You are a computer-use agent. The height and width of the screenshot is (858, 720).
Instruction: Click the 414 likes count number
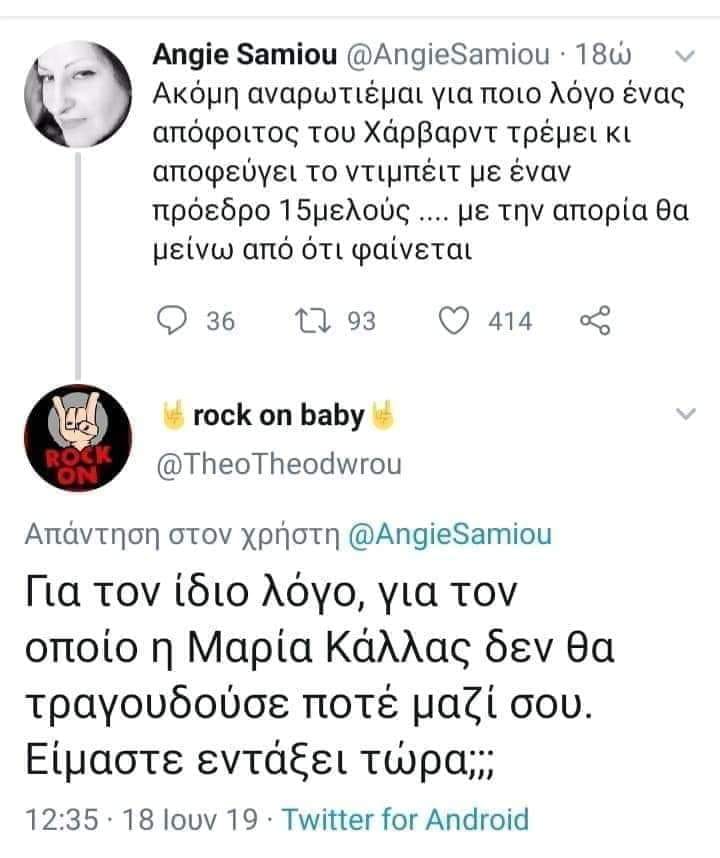[511, 321]
